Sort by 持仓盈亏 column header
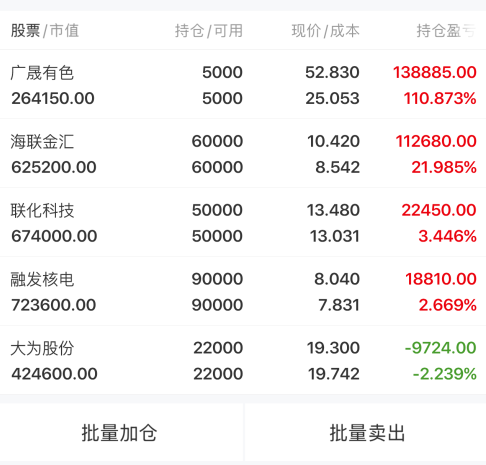486x465 pixels. click(446, 31)
